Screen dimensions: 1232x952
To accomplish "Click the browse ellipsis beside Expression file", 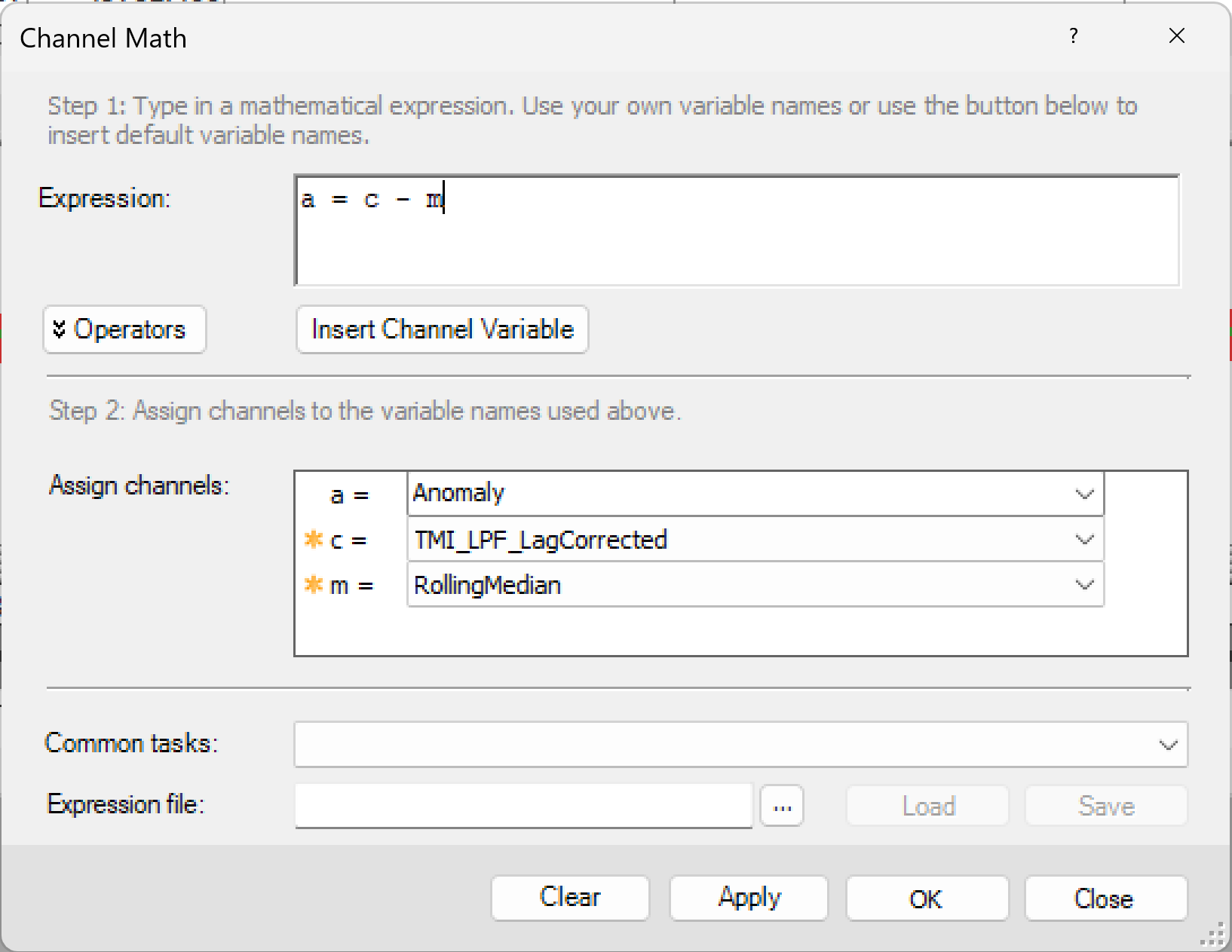I will pos(781,806).
